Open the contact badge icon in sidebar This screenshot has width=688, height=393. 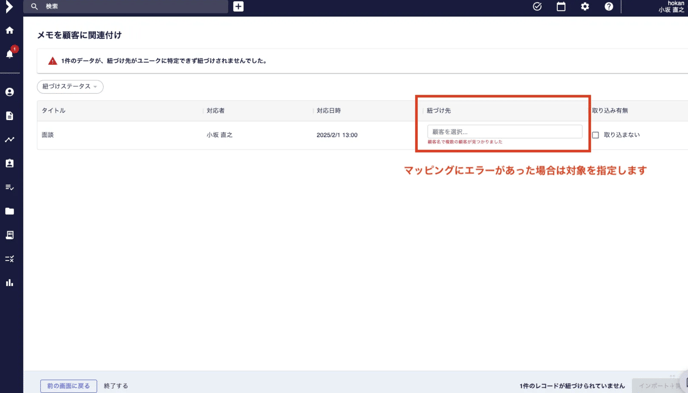[x=10, y=163]
